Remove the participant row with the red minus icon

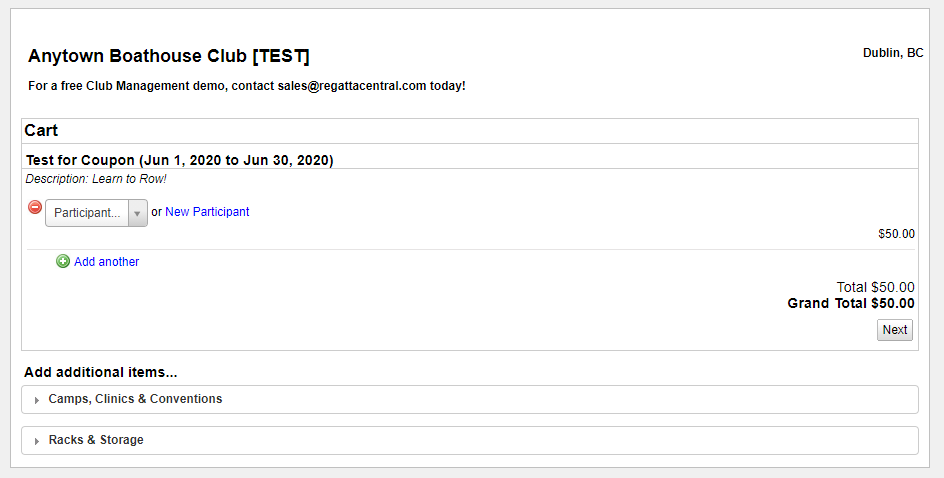coord(35,207)
